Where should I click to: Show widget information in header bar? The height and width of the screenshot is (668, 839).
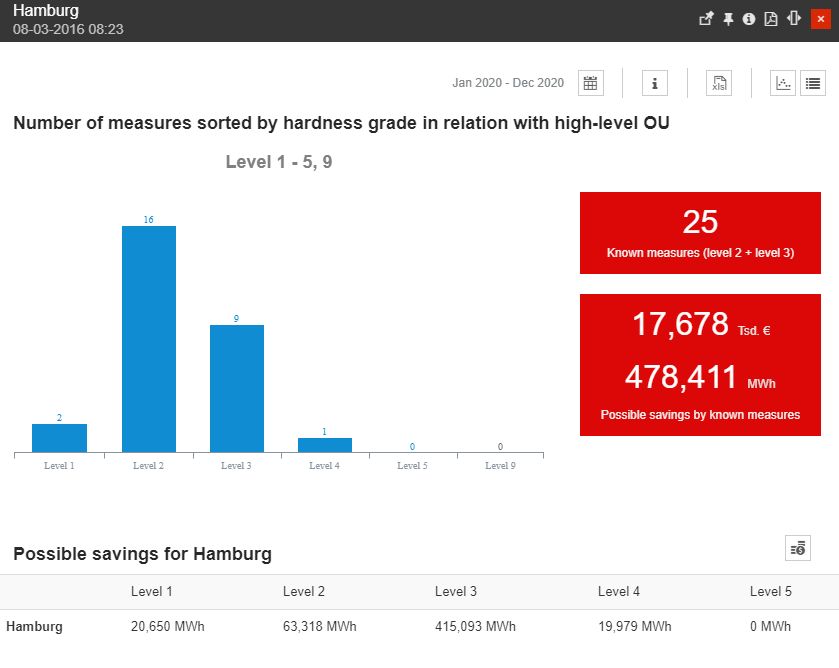click(x=749, y=19)
